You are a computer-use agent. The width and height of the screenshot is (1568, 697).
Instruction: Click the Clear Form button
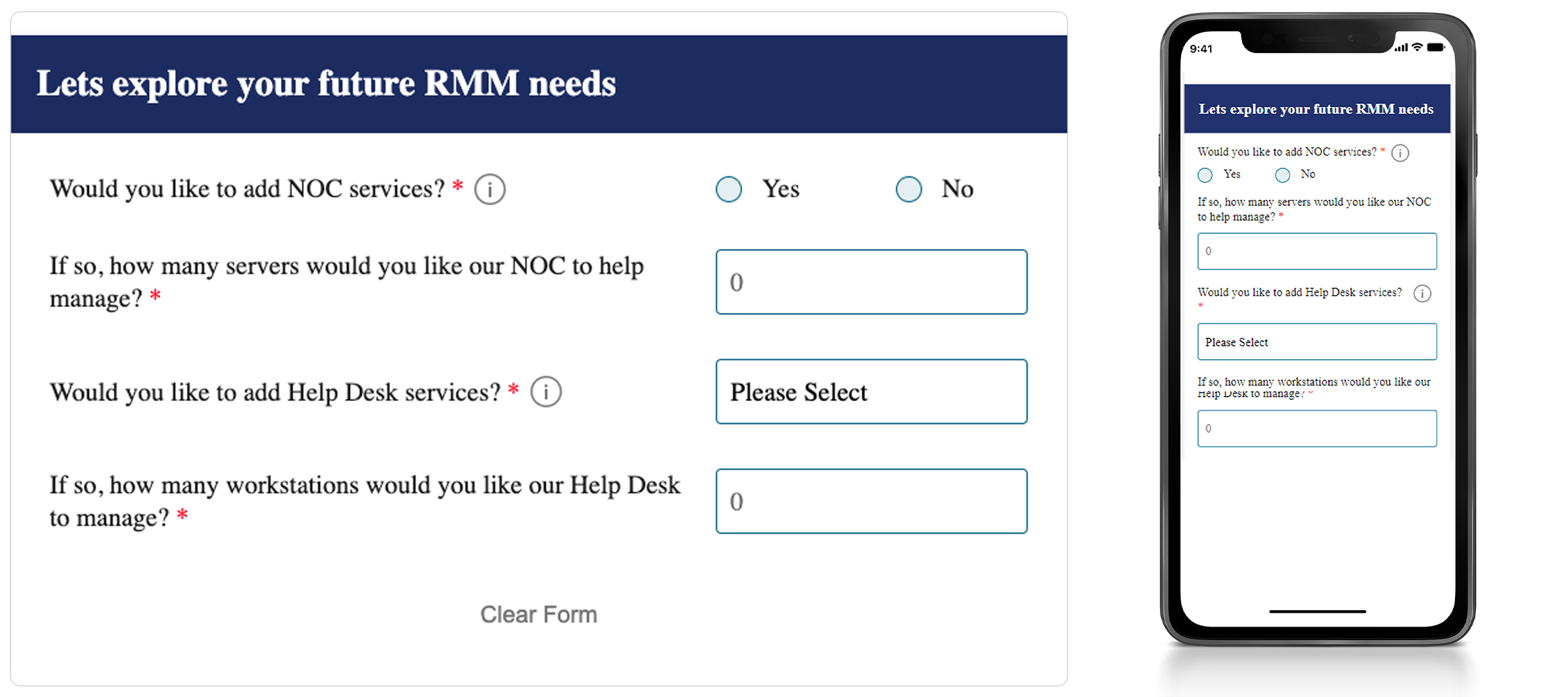pos(538,615)
